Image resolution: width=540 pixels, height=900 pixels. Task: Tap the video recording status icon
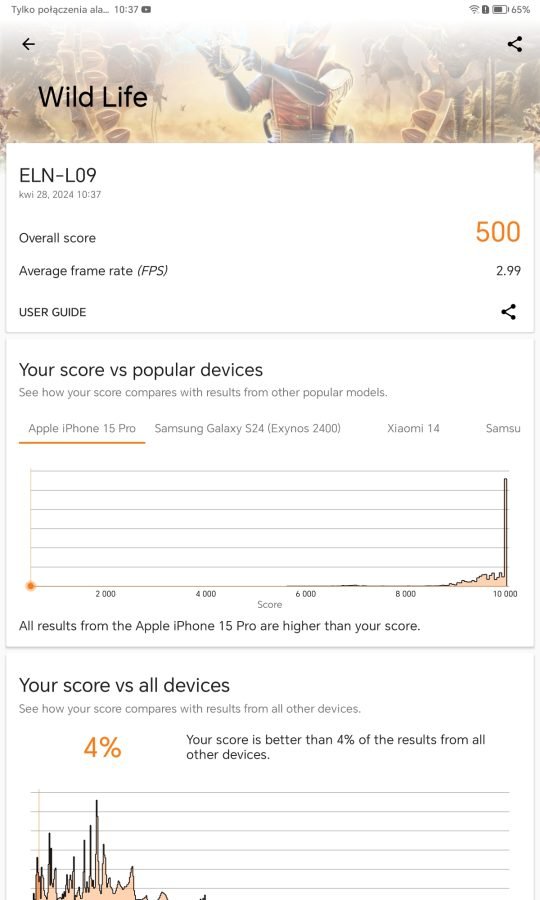146,9
